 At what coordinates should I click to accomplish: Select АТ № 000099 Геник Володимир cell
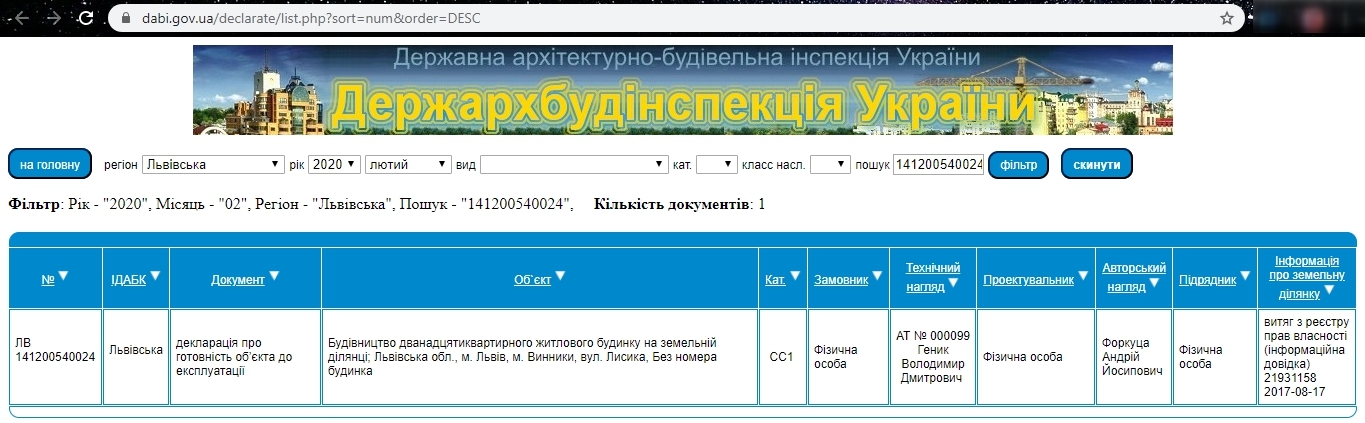pos(932,357)
